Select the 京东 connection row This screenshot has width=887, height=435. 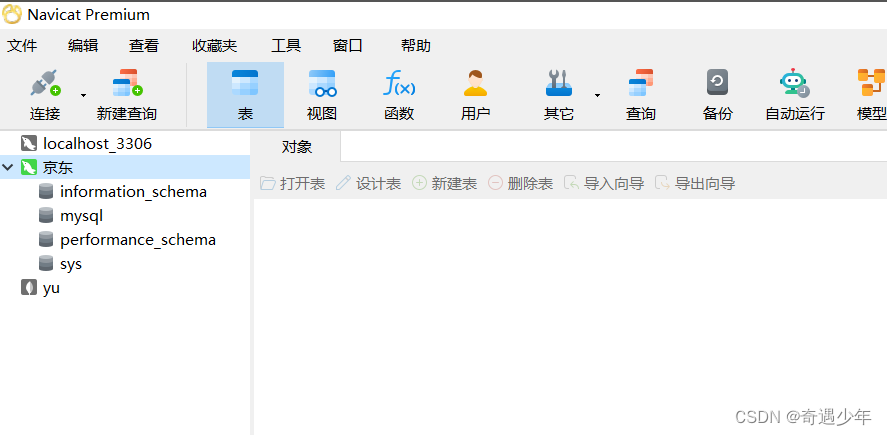click(x=125, y=167)
